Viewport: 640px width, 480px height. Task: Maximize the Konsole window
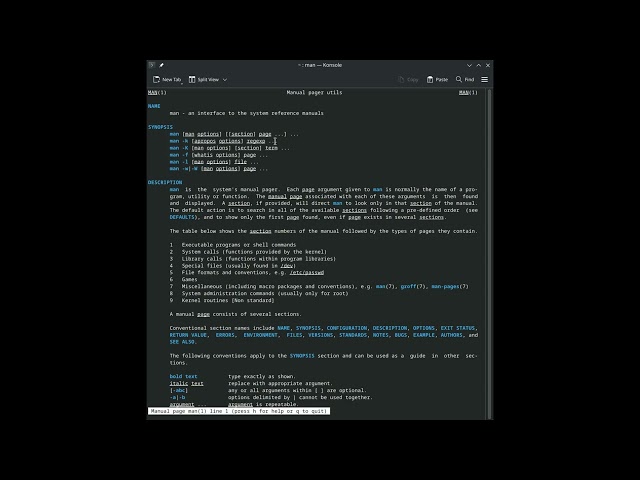[479, 65]
